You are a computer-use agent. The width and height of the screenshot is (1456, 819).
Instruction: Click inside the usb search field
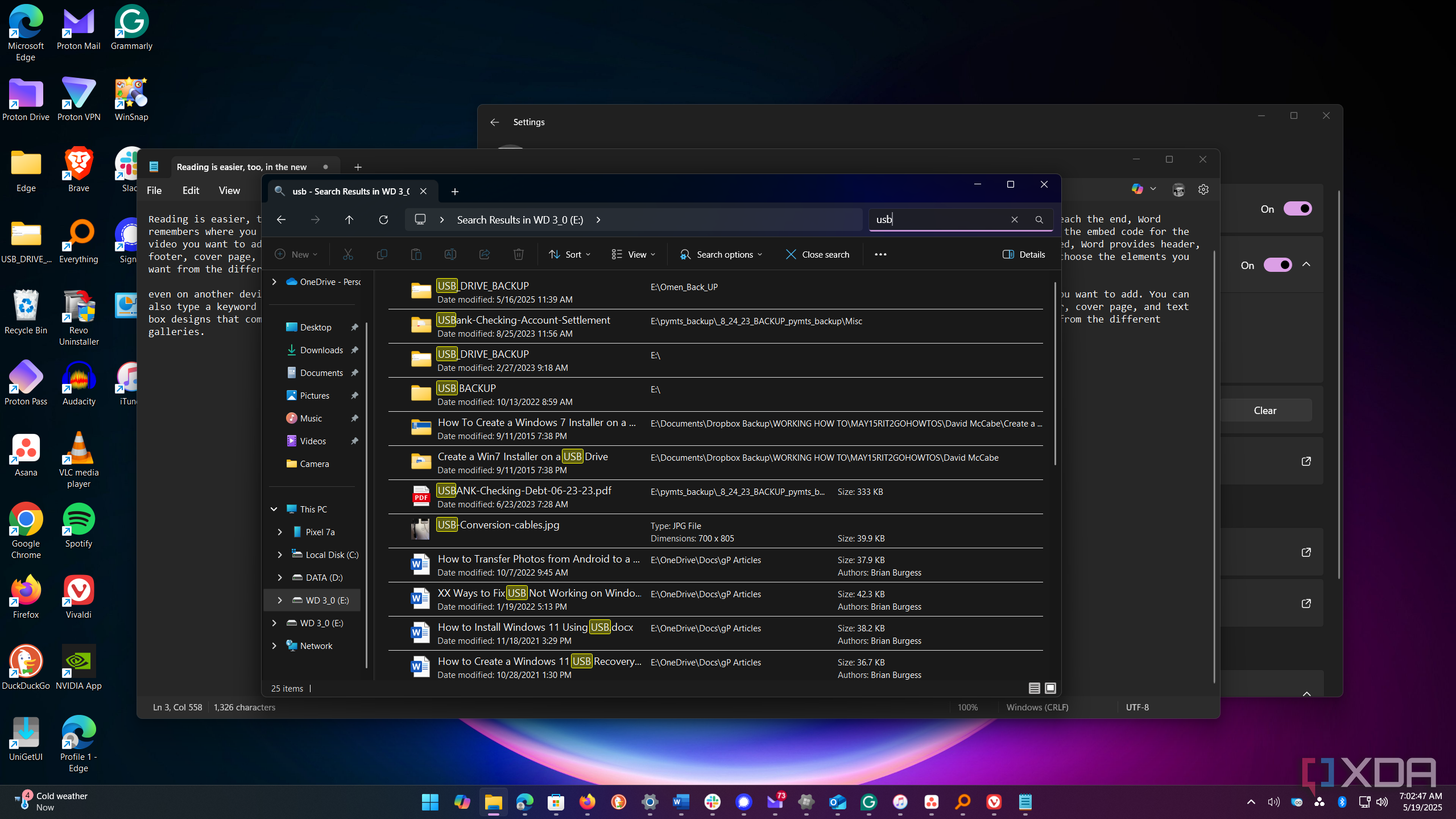pyautogui.click(x=938, y=220)
